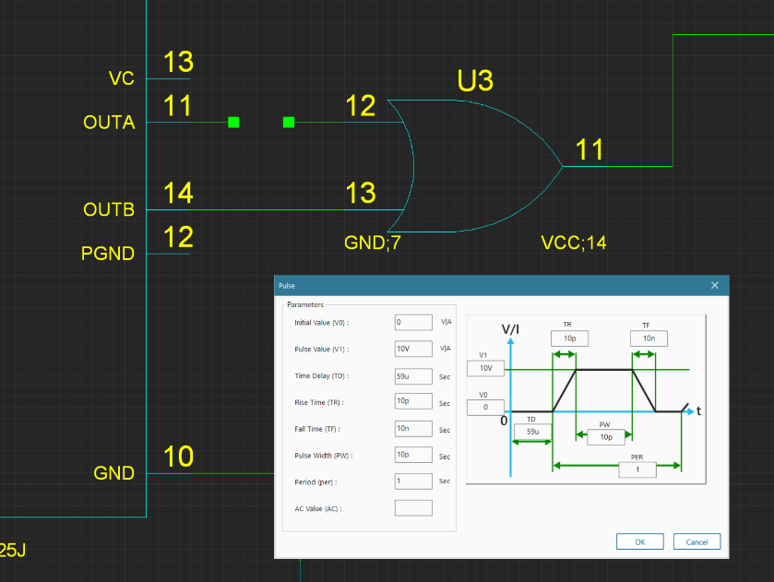Click the OUTA pin label
774x582 pixels.
(109, 122)
